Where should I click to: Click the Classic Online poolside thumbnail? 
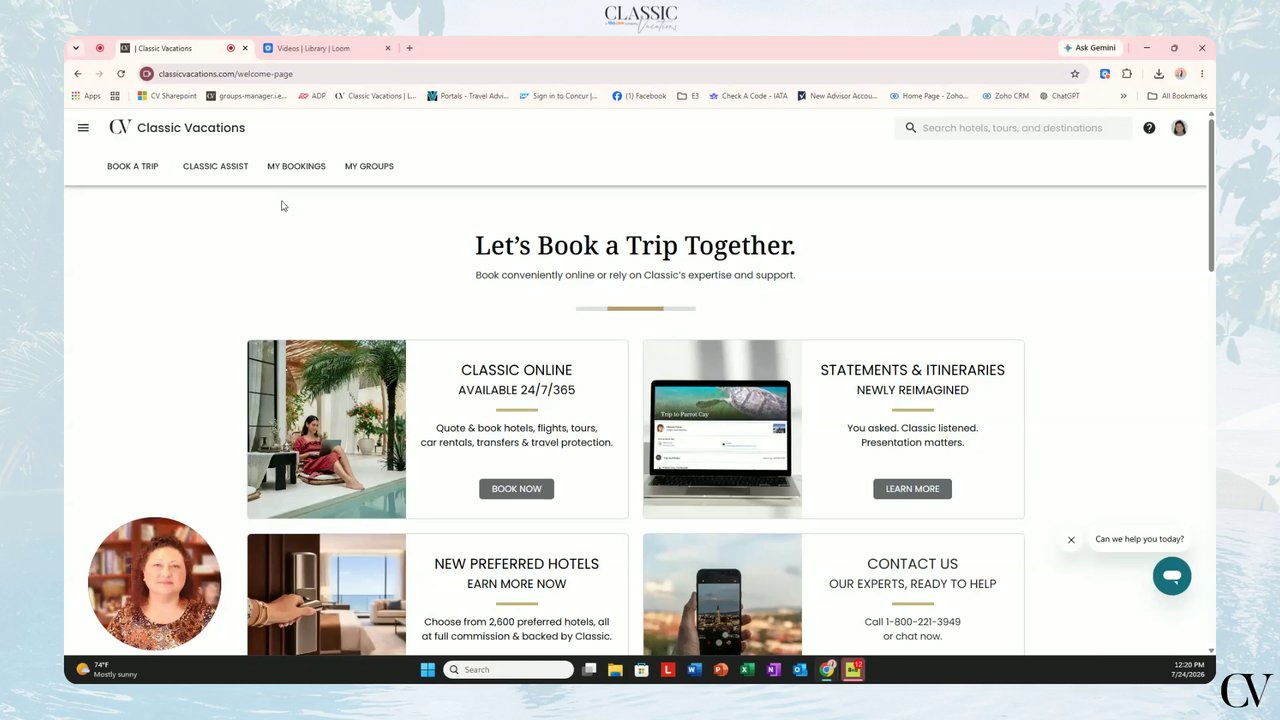pyautogui.click(x=327, y=429)
